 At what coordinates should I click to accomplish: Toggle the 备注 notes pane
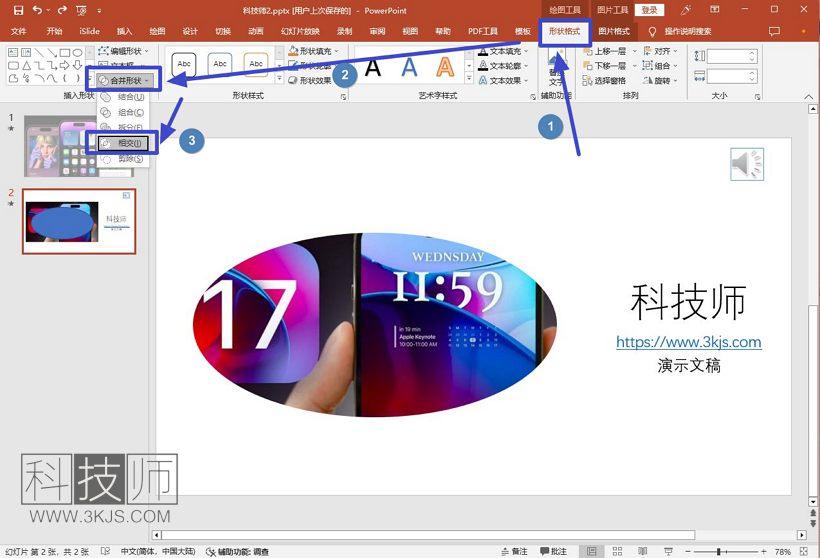[515, 551]
